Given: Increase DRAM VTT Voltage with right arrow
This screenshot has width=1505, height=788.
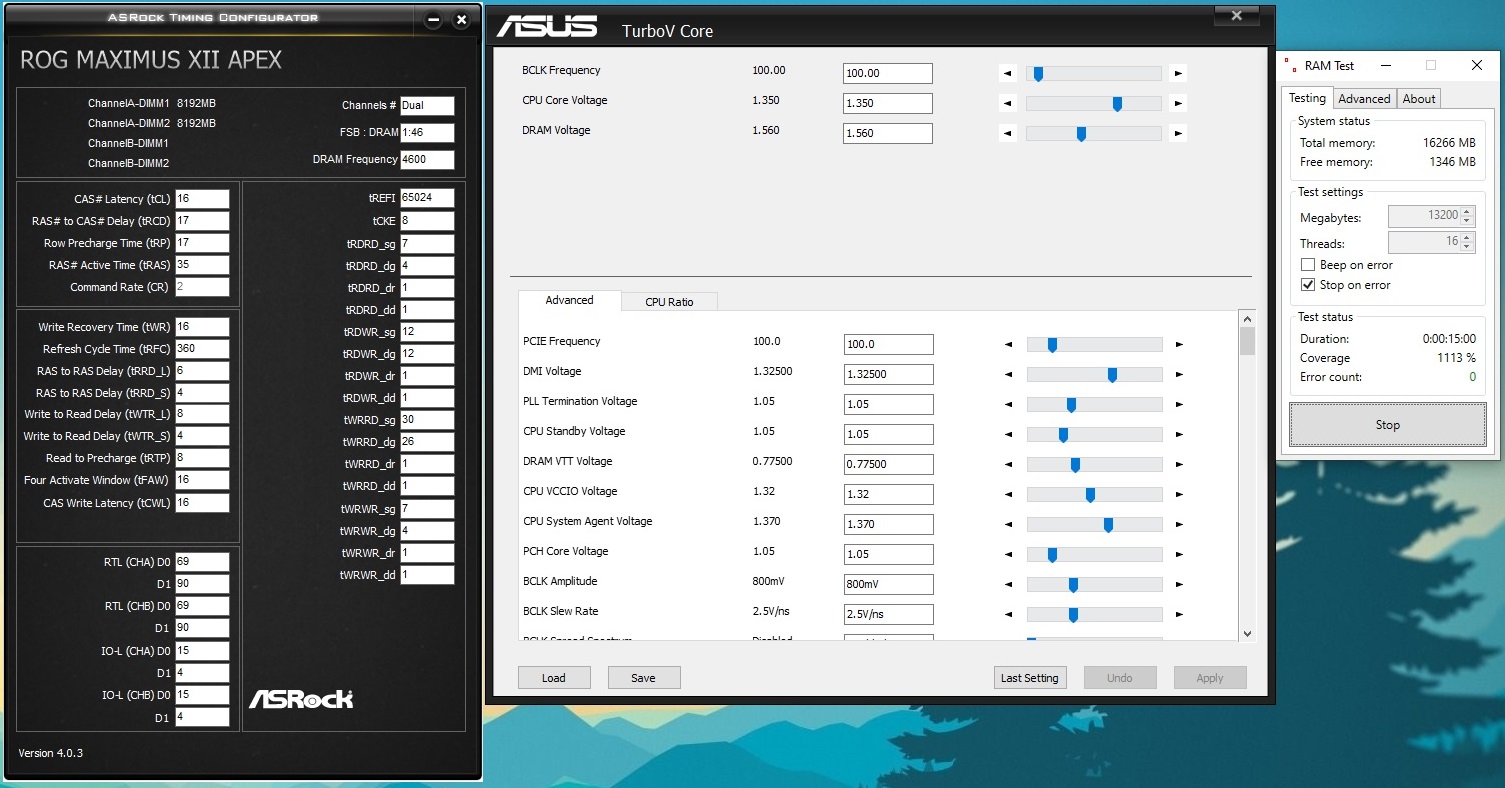Looking at the screenshot, I should click(x=1179, y=464).
